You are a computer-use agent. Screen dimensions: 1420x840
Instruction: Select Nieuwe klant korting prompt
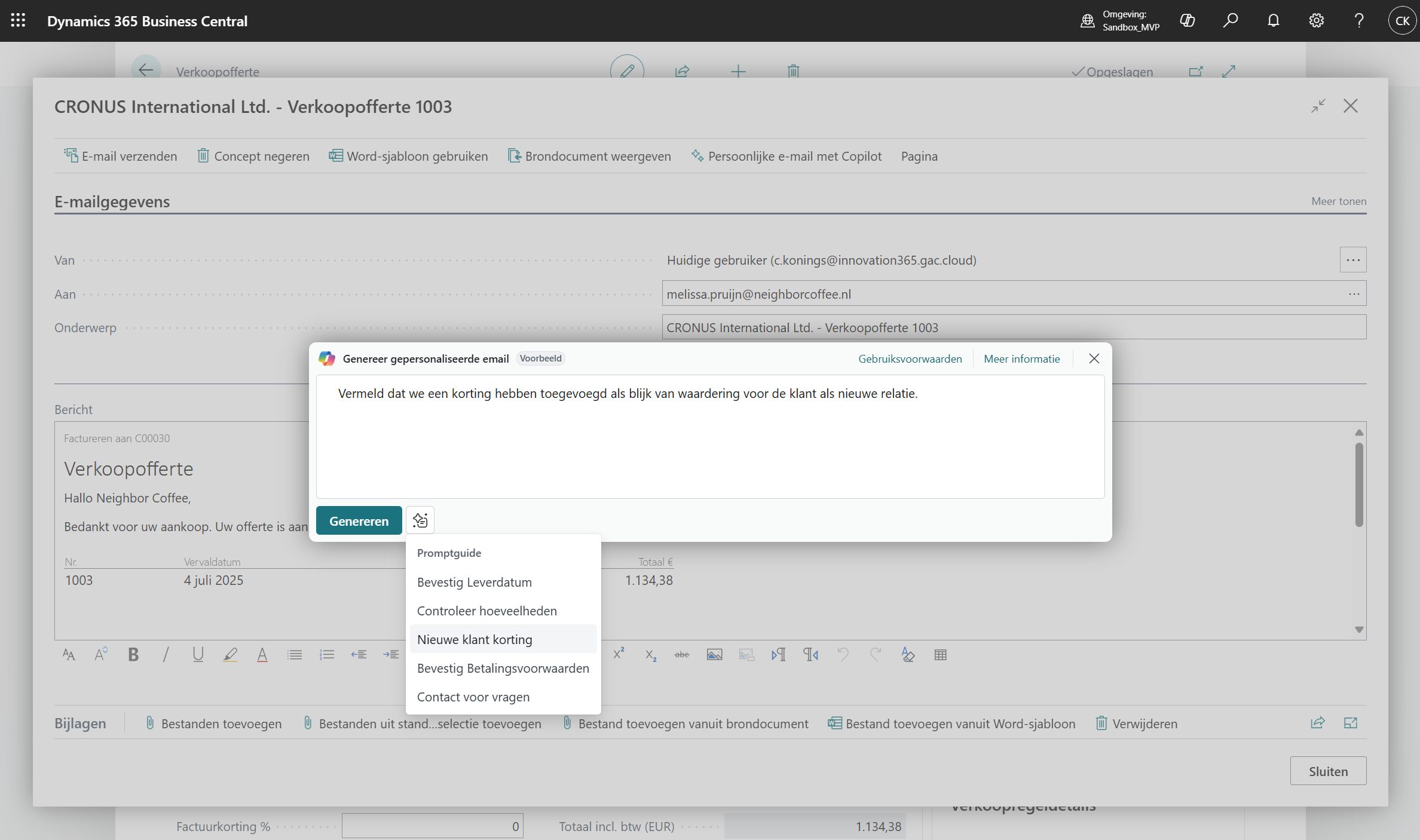point(475,639)
